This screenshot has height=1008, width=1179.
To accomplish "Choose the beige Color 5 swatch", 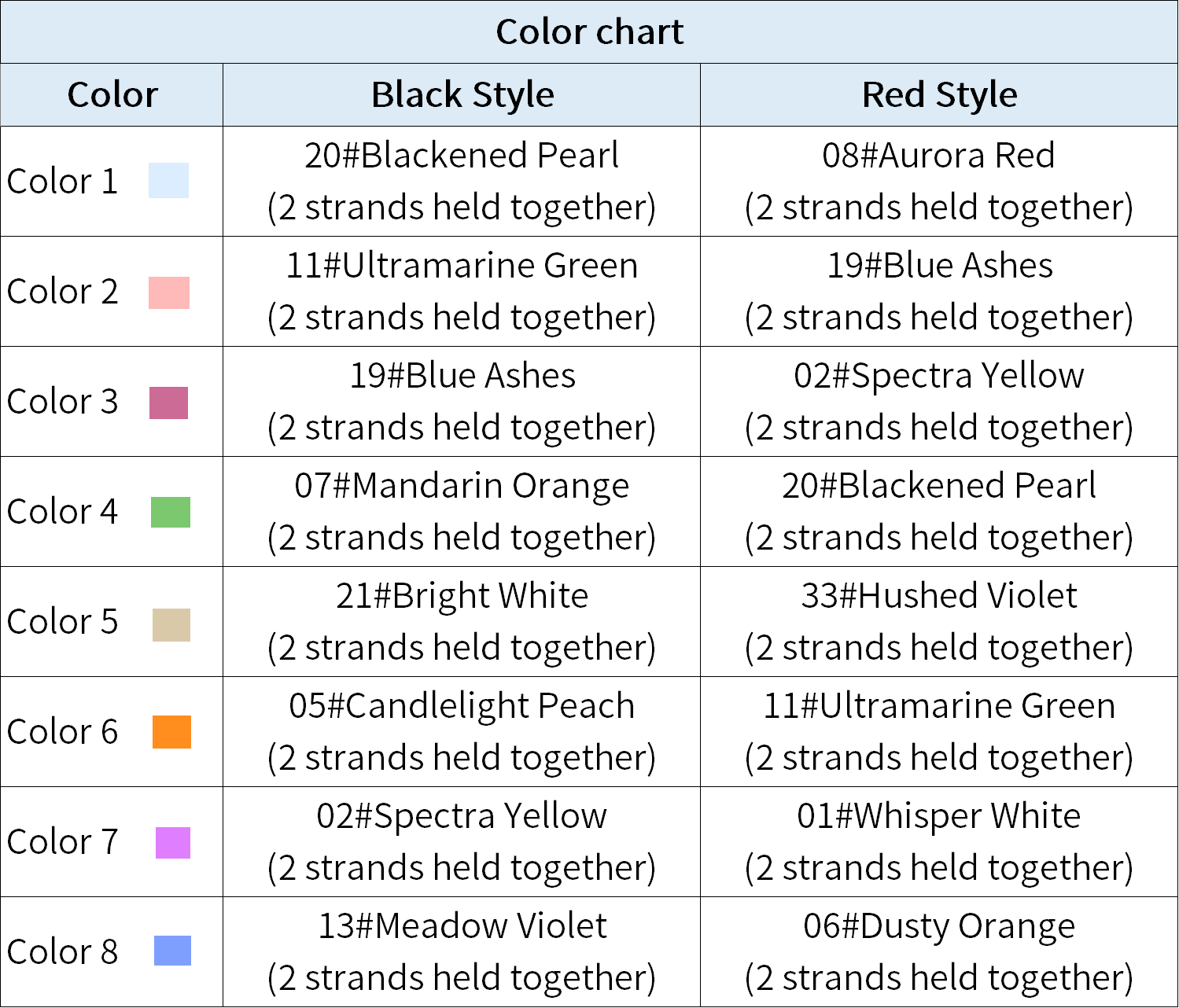I will click(x=171, y=625).
